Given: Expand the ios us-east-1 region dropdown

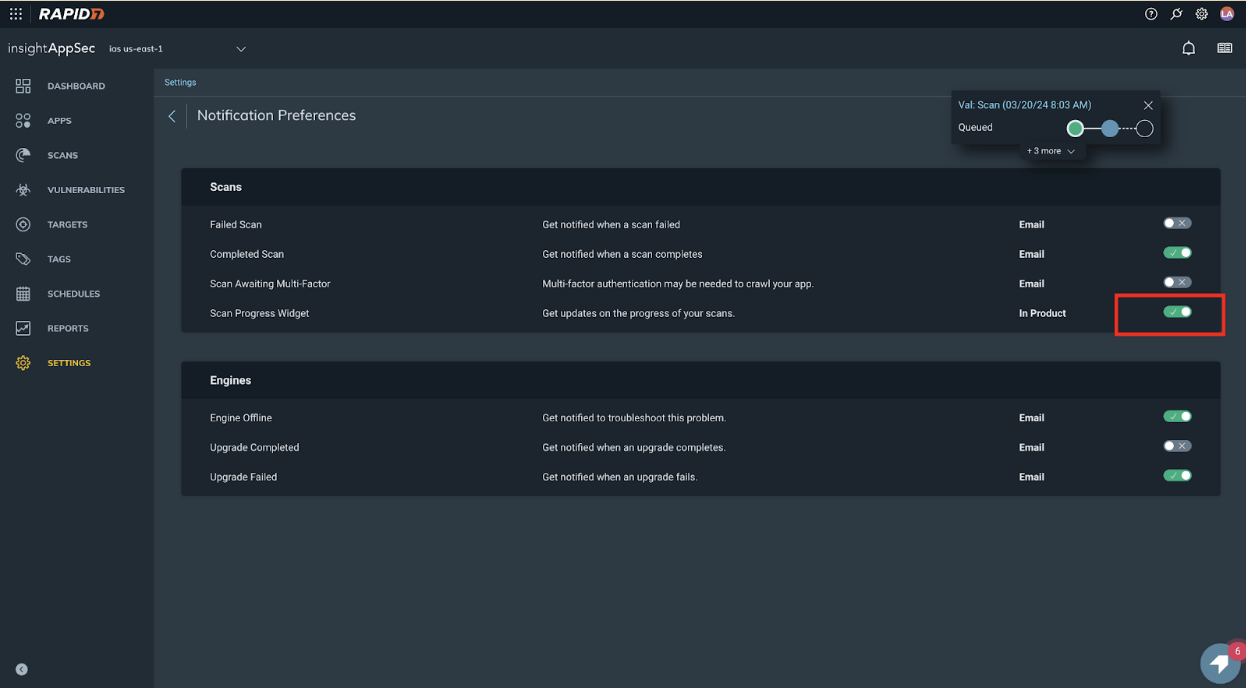Looking at the screenshot, I should coord(240,49).
